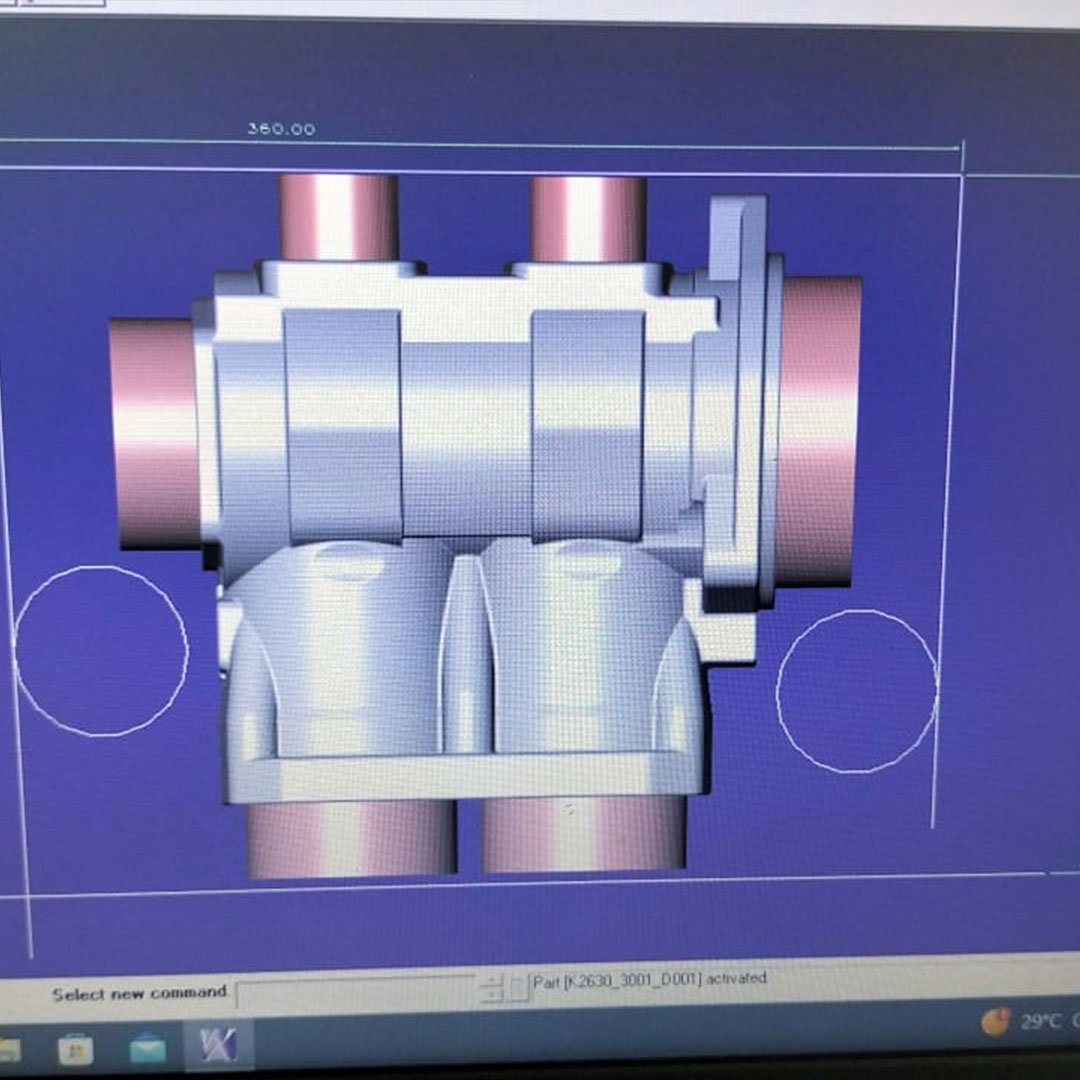Select the top-right pink cylinder core

click(588, 219)
